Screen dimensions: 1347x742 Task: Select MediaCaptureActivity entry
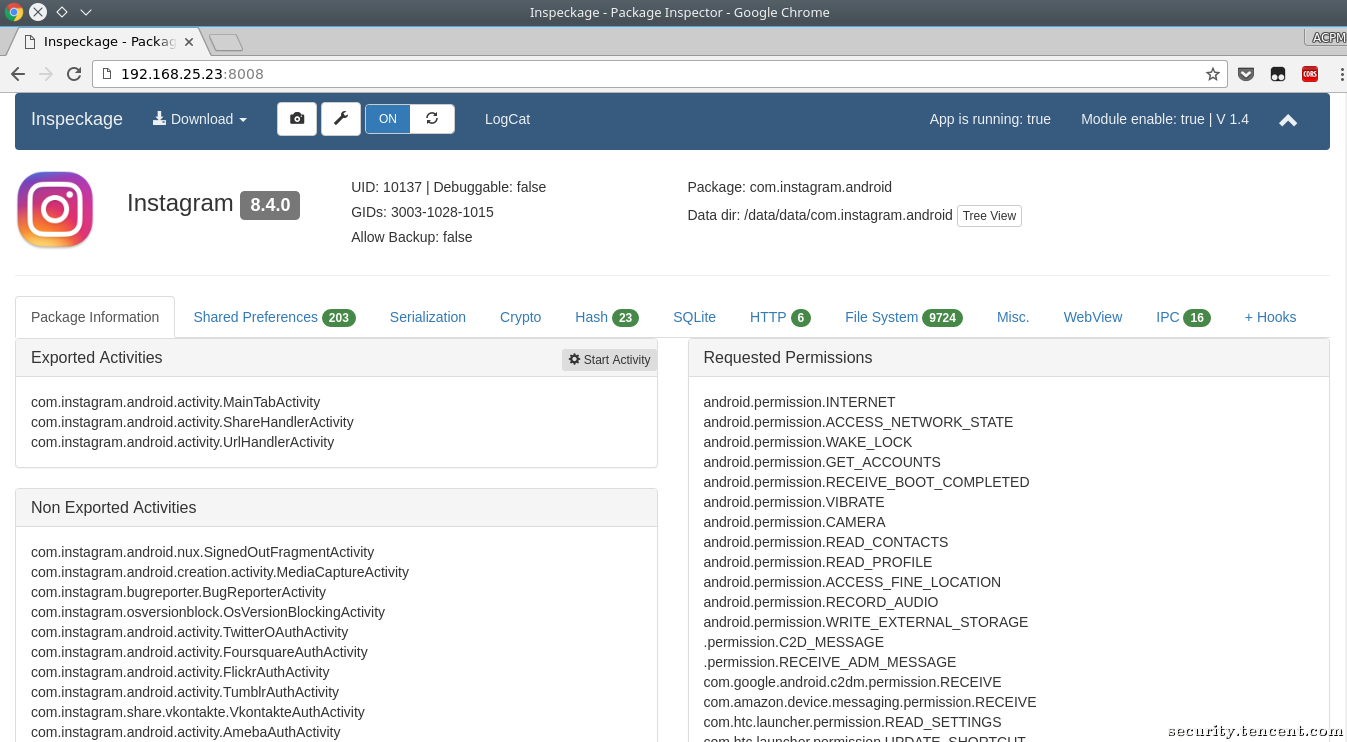220,572
